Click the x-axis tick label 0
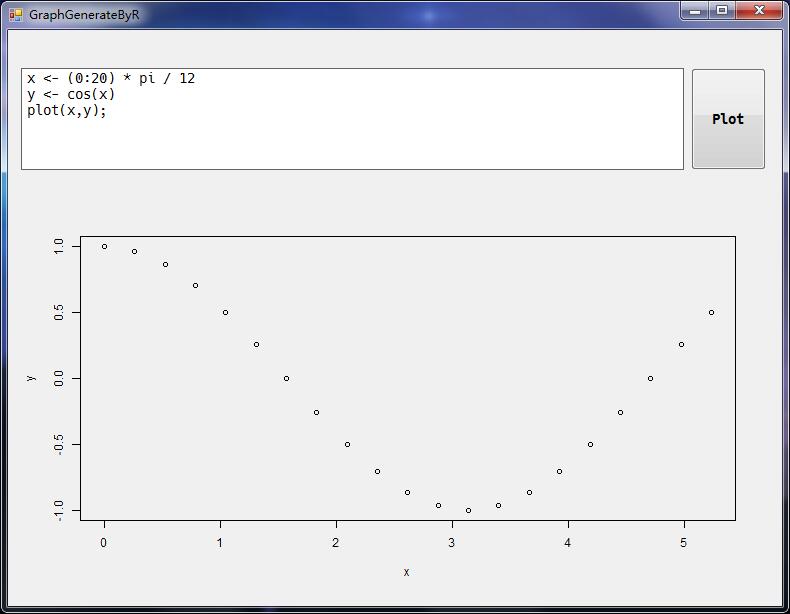The width and height of the screenshot is (790, 614). pos(104,543)
